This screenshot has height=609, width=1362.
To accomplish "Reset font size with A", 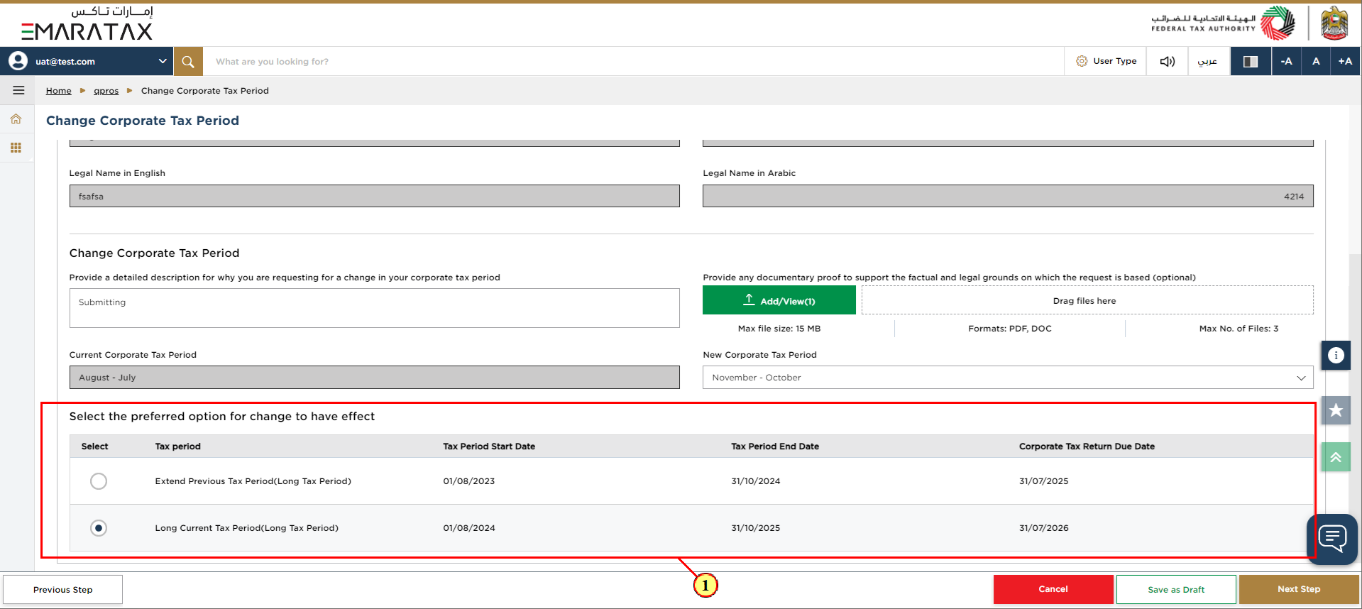I will click(x=1316, y=61).
